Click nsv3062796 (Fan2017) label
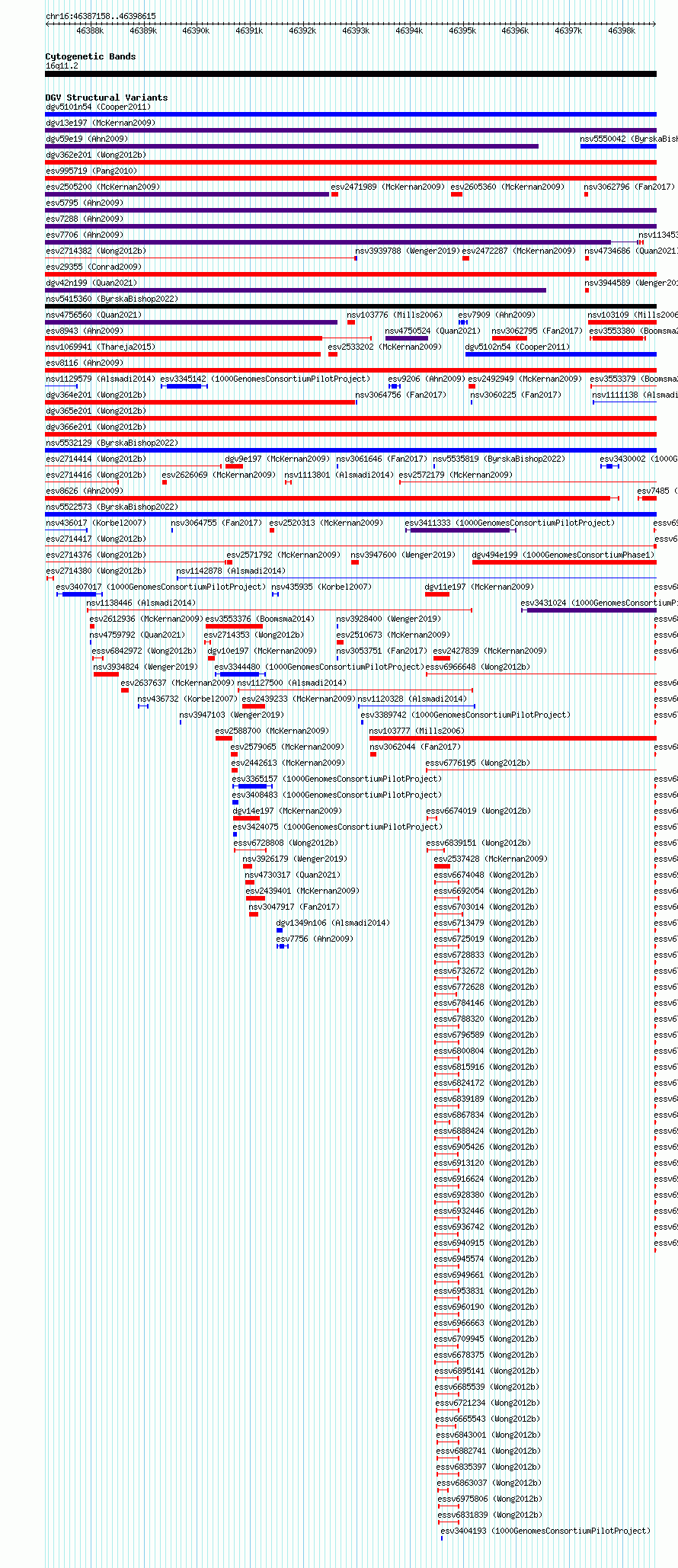The image size is (678, 1568). [x=629, y=187]
